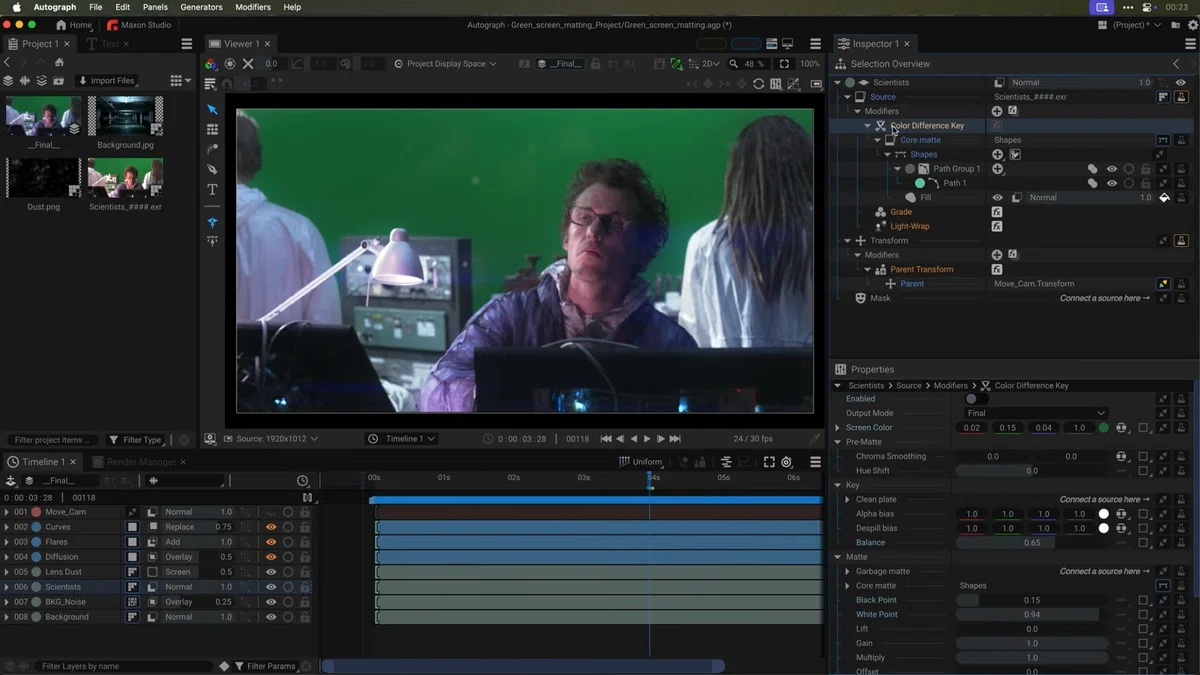Click the Screen Color picker wheel icon
The image size is (1200, 675).
(x=1122, y=428)
